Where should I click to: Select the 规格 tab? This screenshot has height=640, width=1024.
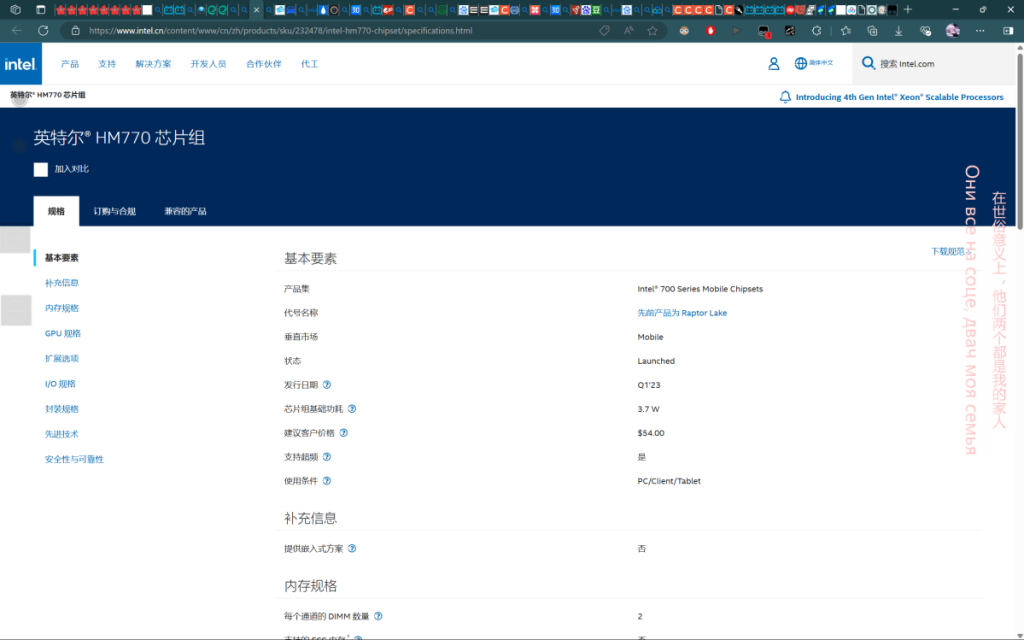(56, 211)
